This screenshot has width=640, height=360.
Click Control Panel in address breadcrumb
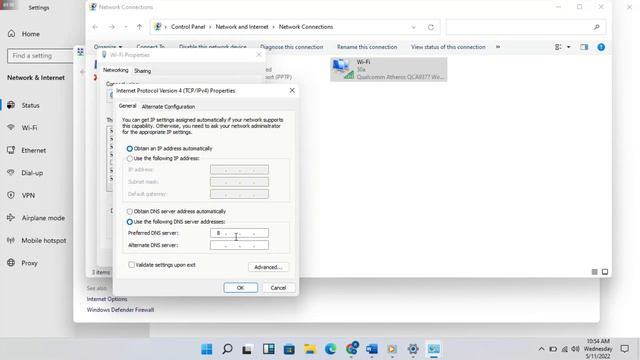point(188,27)
